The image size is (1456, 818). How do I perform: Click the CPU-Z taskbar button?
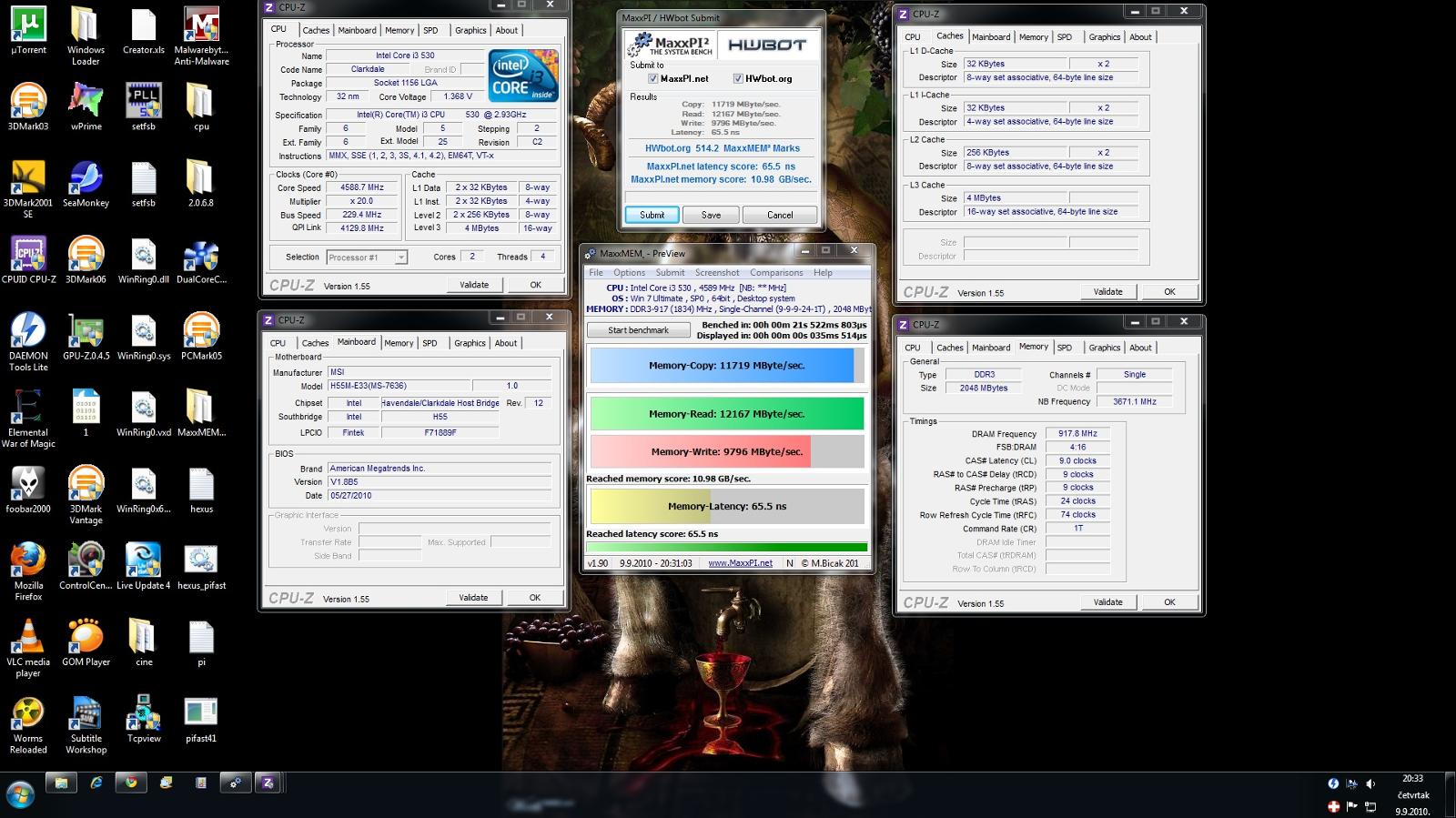click(x=268, y=783)
